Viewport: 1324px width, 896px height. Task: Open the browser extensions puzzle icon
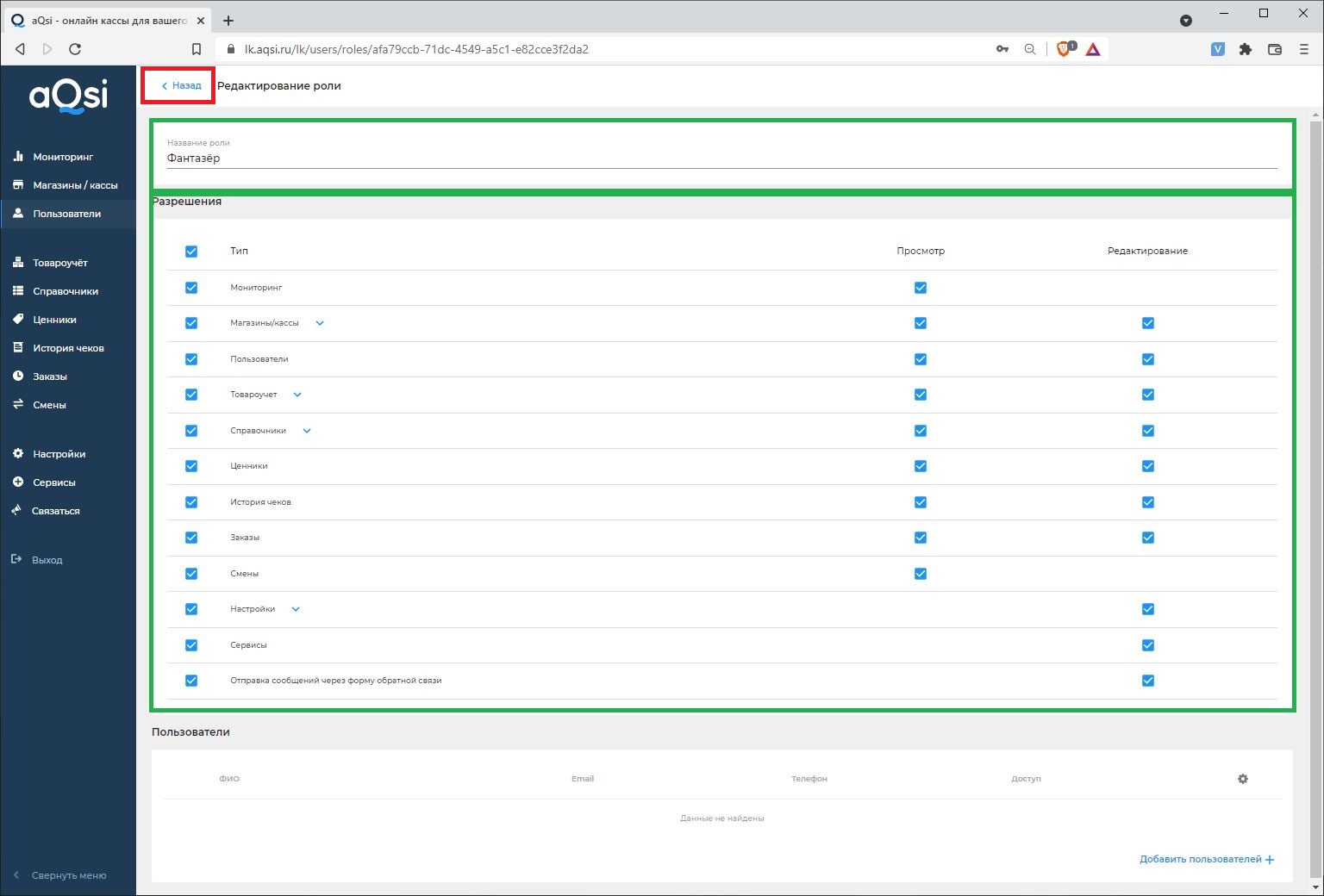(1245, 49)
